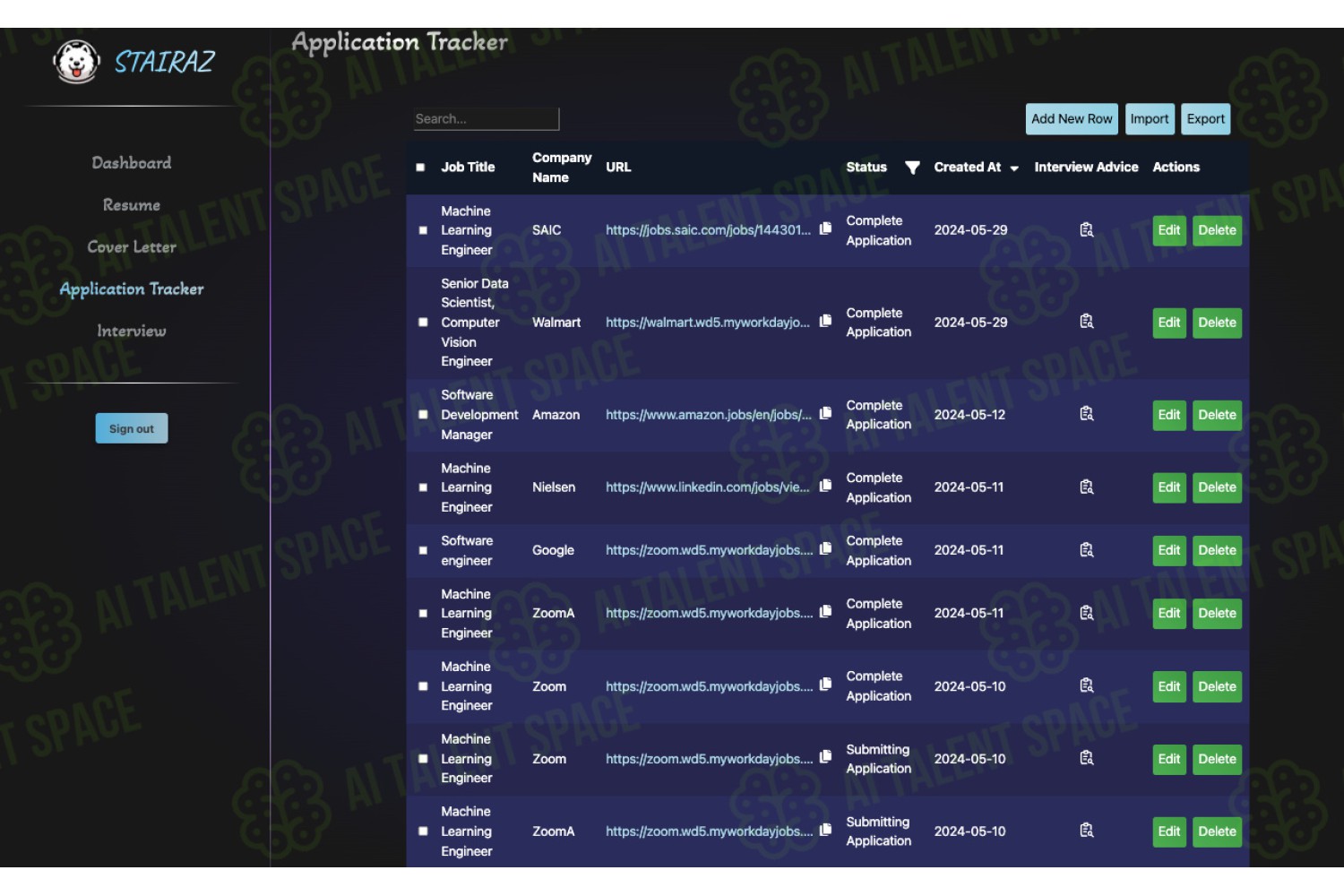Open interview advice for ZoomA 2024-05-10
Viewport: 1344px width, 896px height.
point(1087,831)
